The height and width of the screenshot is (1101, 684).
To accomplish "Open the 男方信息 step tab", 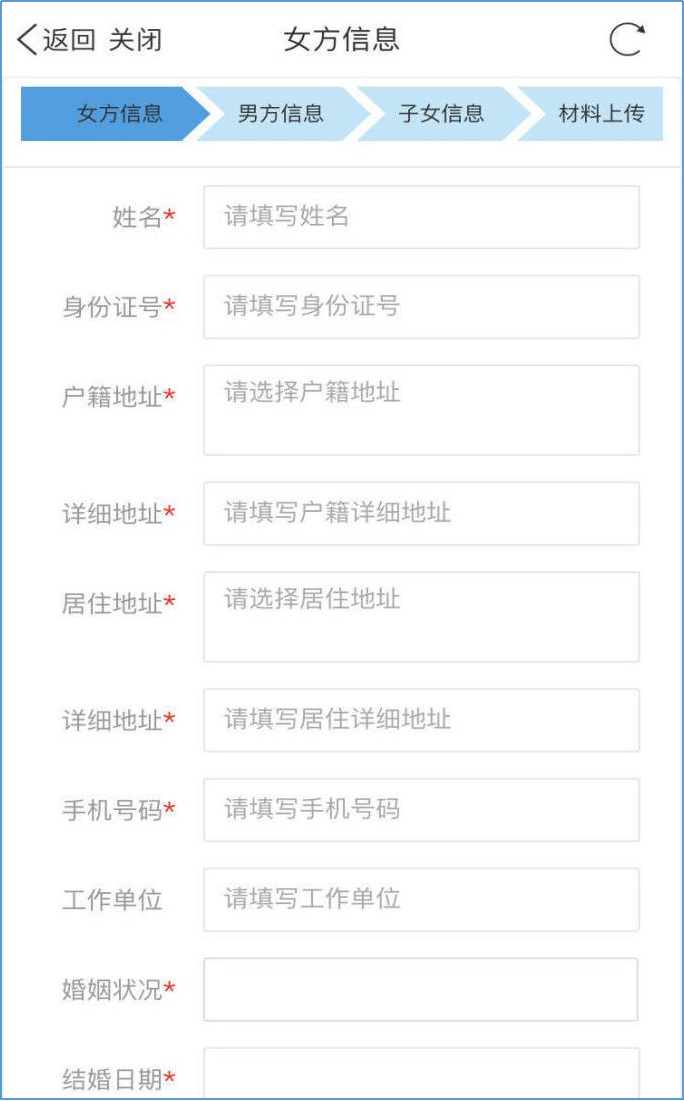I will tap(280, 113).
